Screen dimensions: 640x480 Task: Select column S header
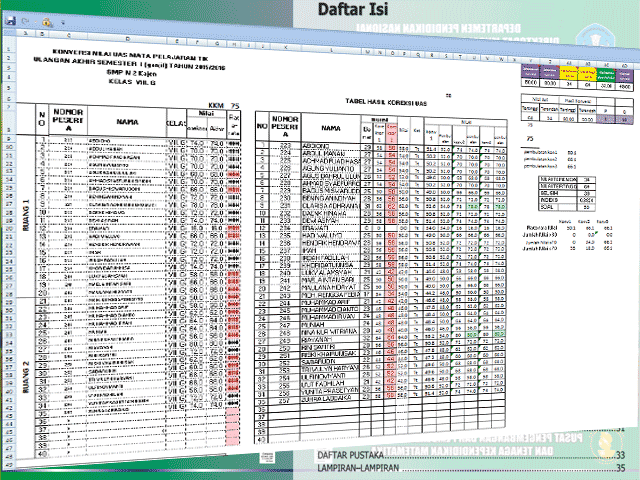coord(446,56)
